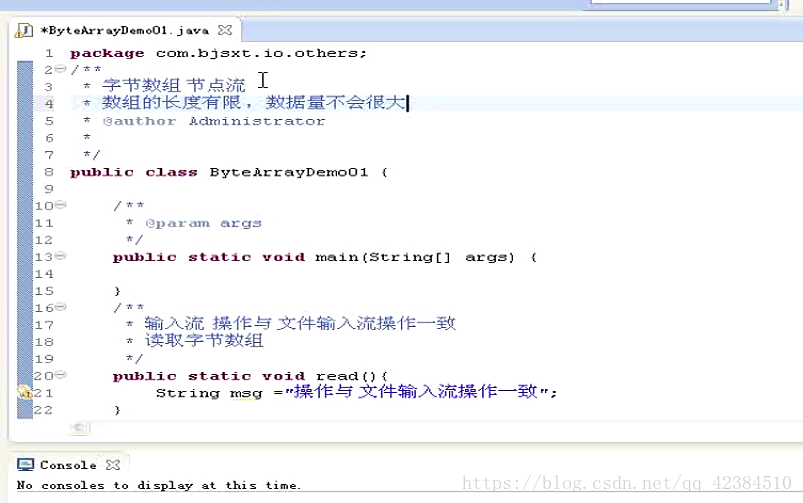The width and height of the screenshot is (803, 503).
Task: Click the class name ByteArrayDemo01 in declaration
Action: pyautogui.click(x=289, y=173)
